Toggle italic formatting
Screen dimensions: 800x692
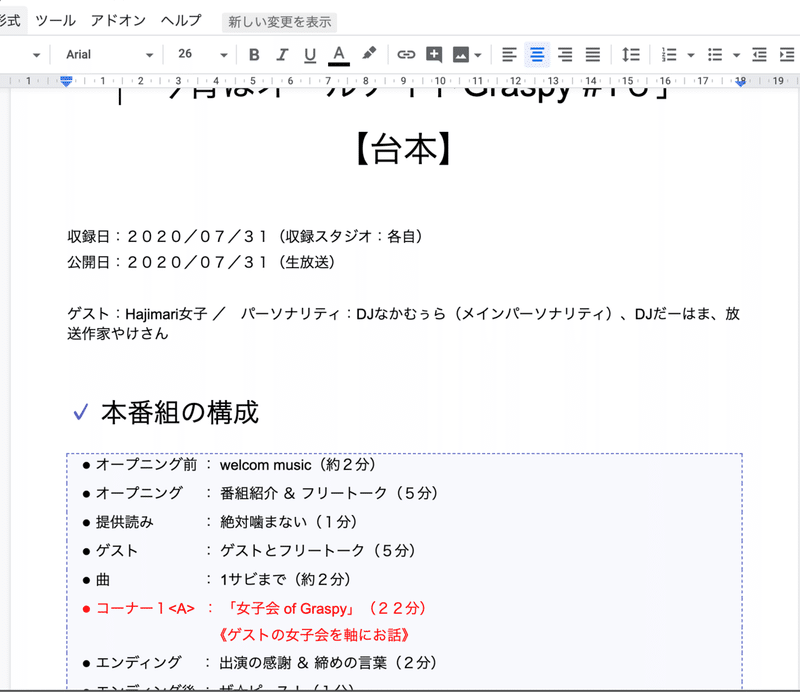pos(282,55)
